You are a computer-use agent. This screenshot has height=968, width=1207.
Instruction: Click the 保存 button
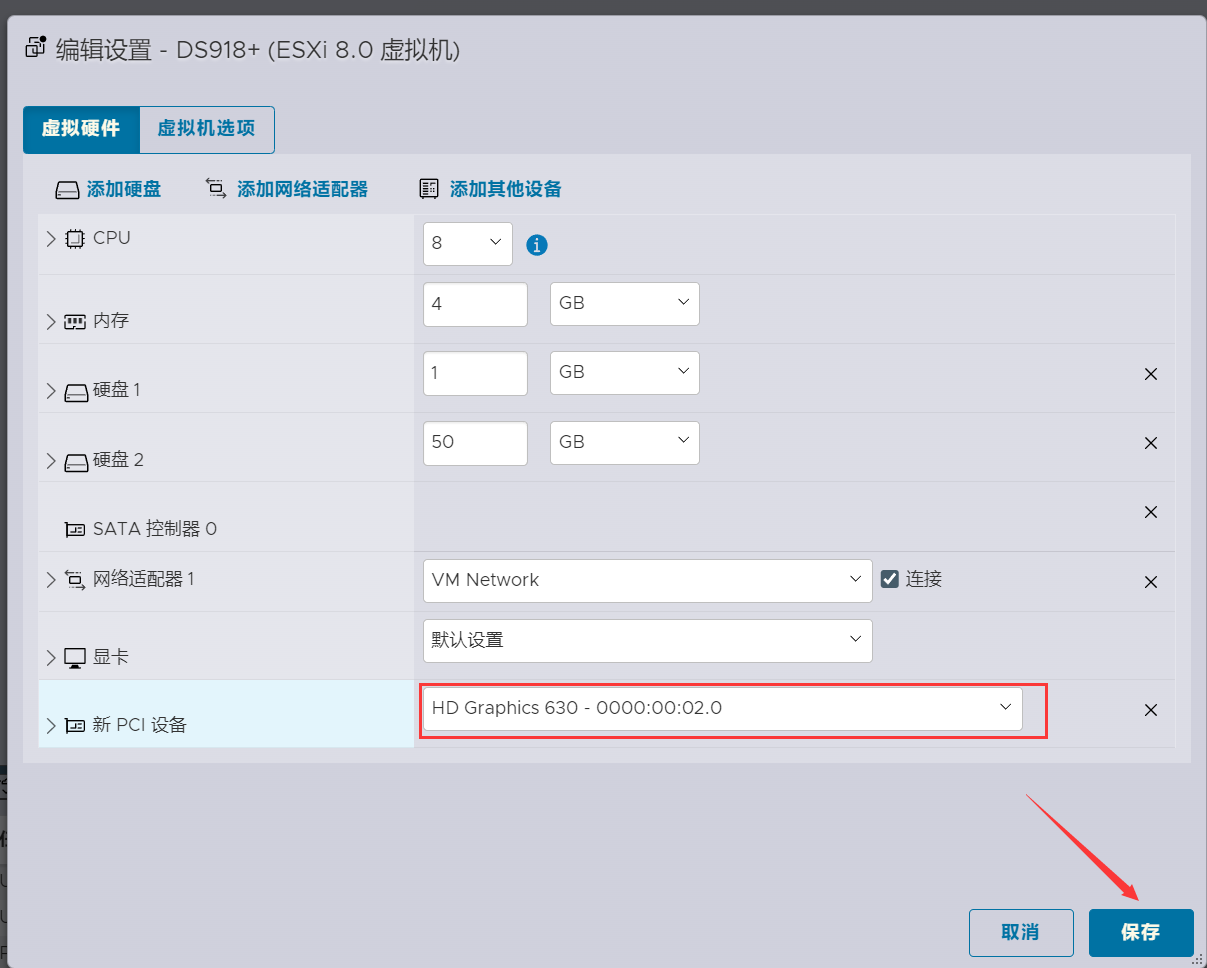(1141, 933)
